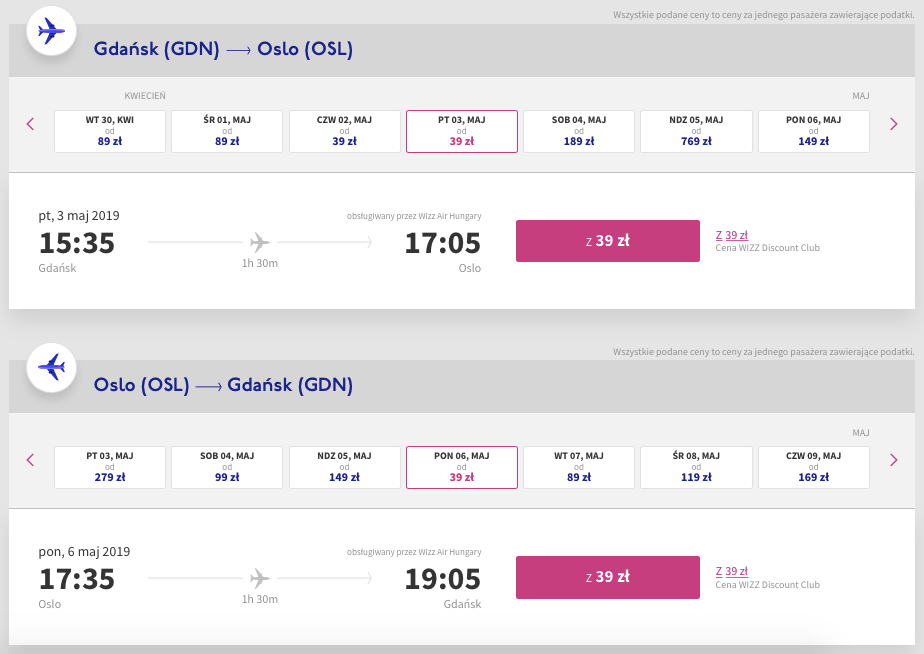
Task: Select NDZ 05, MAJ outbound for 769 zł
Action: (x=696, y=131)
